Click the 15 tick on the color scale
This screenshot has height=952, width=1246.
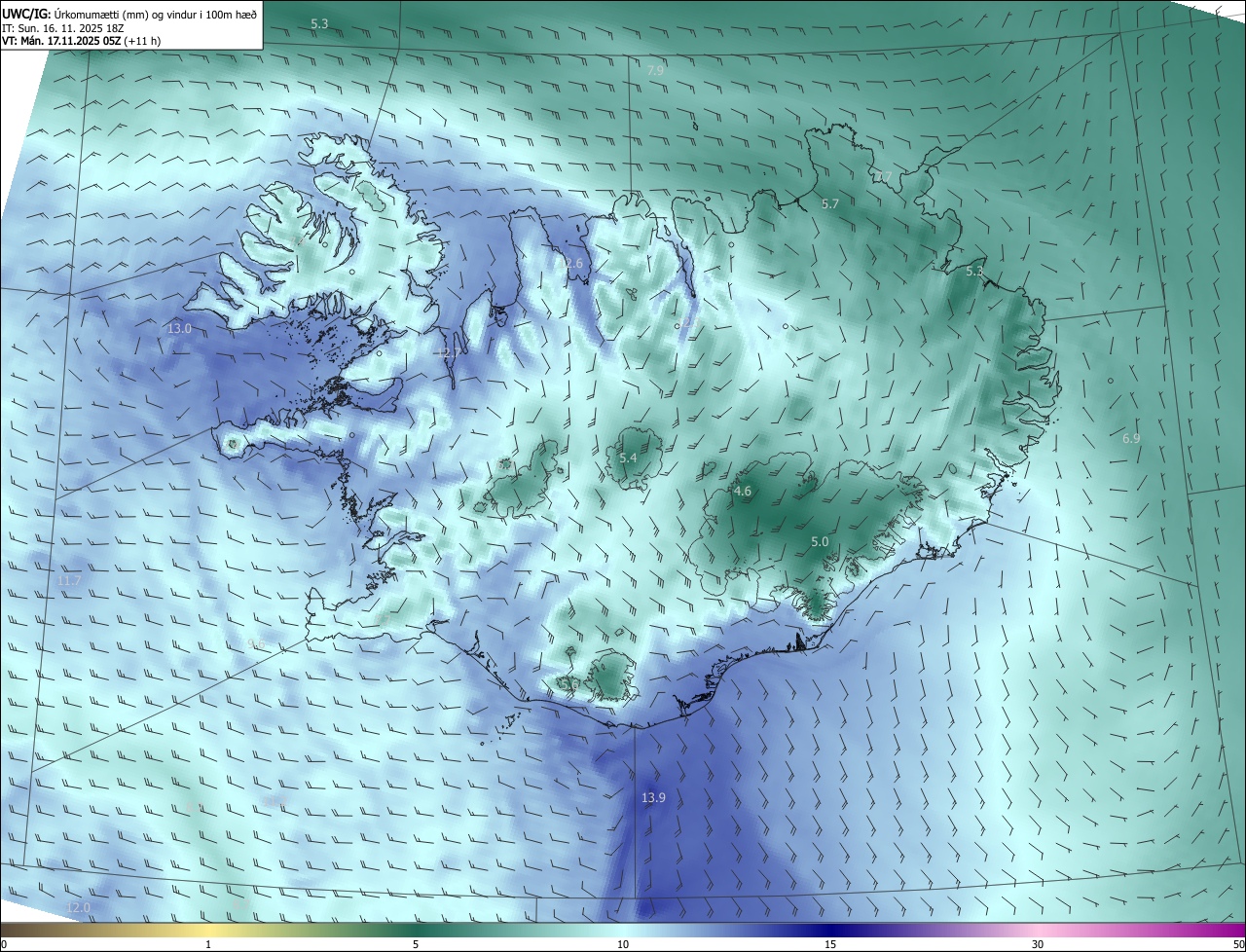(x=830, y=944)
